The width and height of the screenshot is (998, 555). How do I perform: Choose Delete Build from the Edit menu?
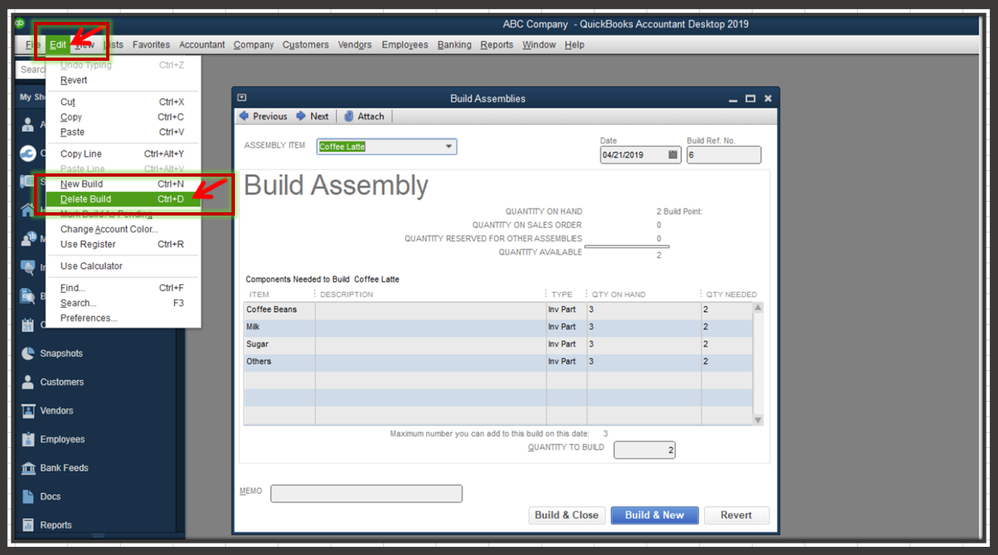coord(122,199)
